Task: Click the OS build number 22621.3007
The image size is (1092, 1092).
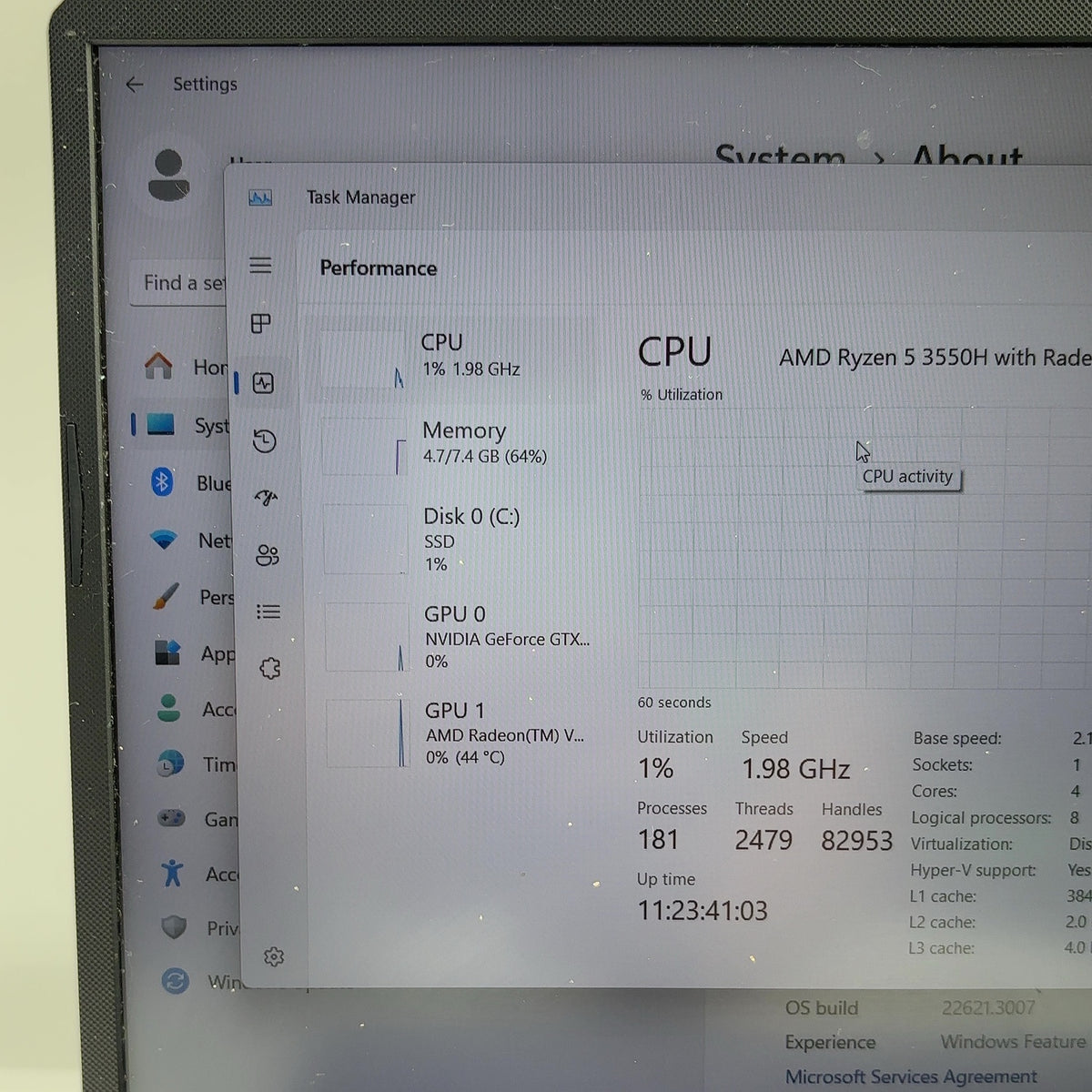Action: click(988, 1007)
